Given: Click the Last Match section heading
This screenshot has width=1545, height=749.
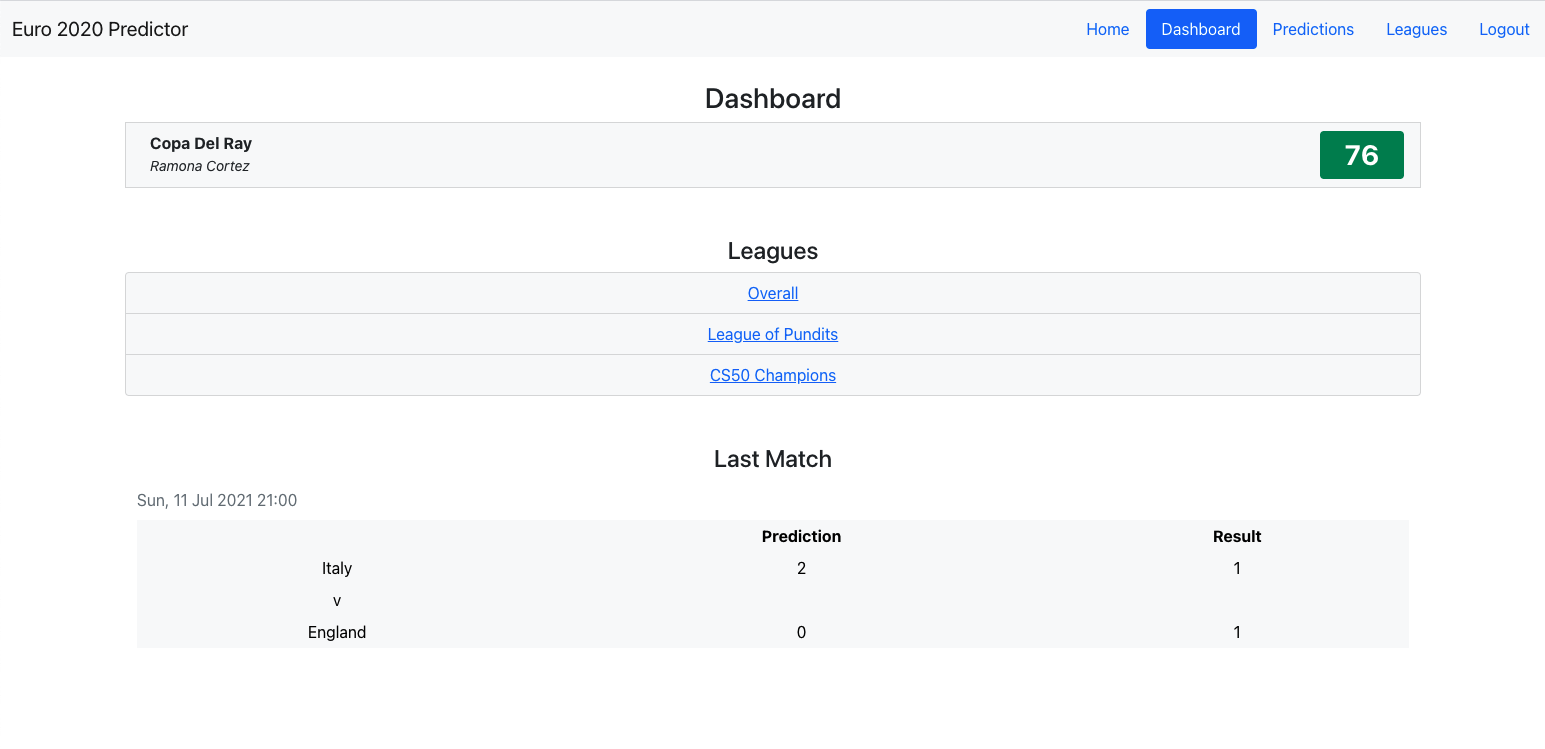Looking at the screenshot, I should [x=772, y=459].
